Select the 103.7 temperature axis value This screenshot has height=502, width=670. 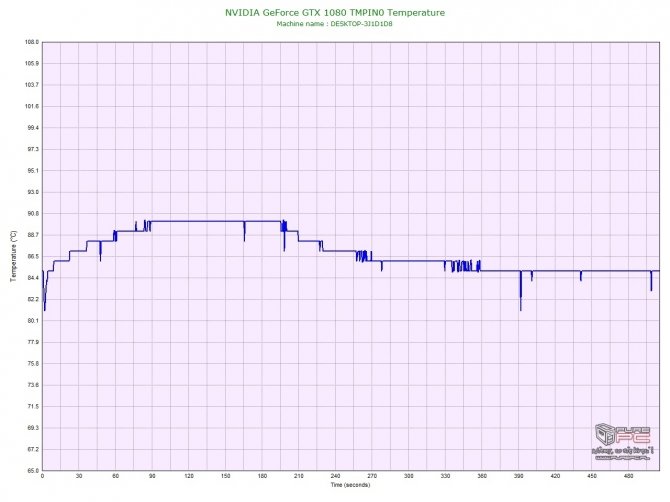coord(32,85)
